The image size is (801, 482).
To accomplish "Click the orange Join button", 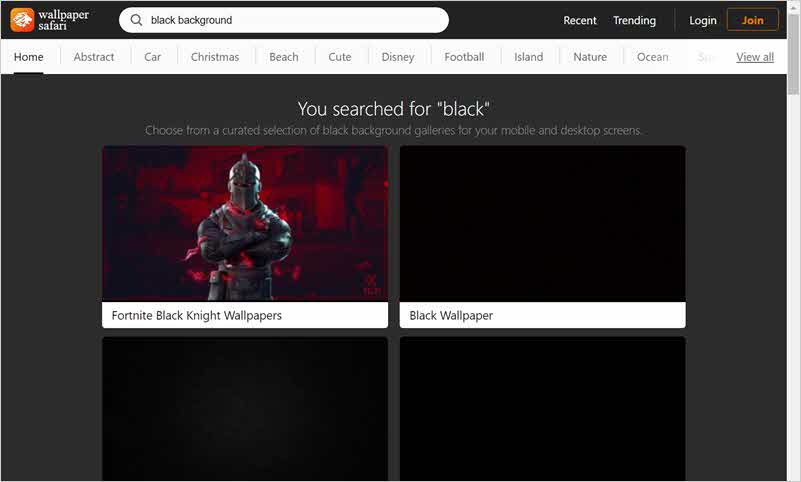I will point(752,20).
